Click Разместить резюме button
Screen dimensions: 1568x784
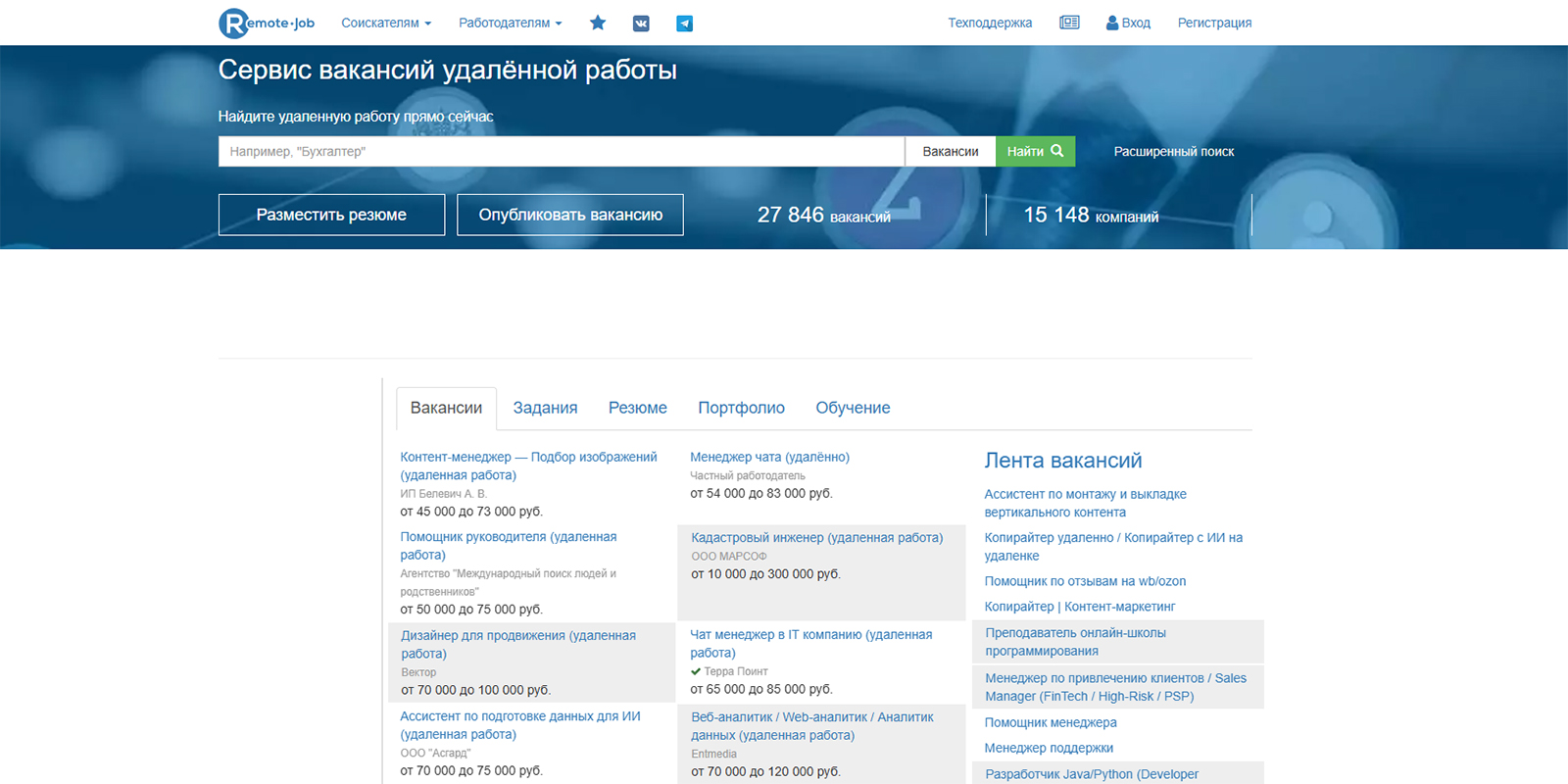coord(331,215)
